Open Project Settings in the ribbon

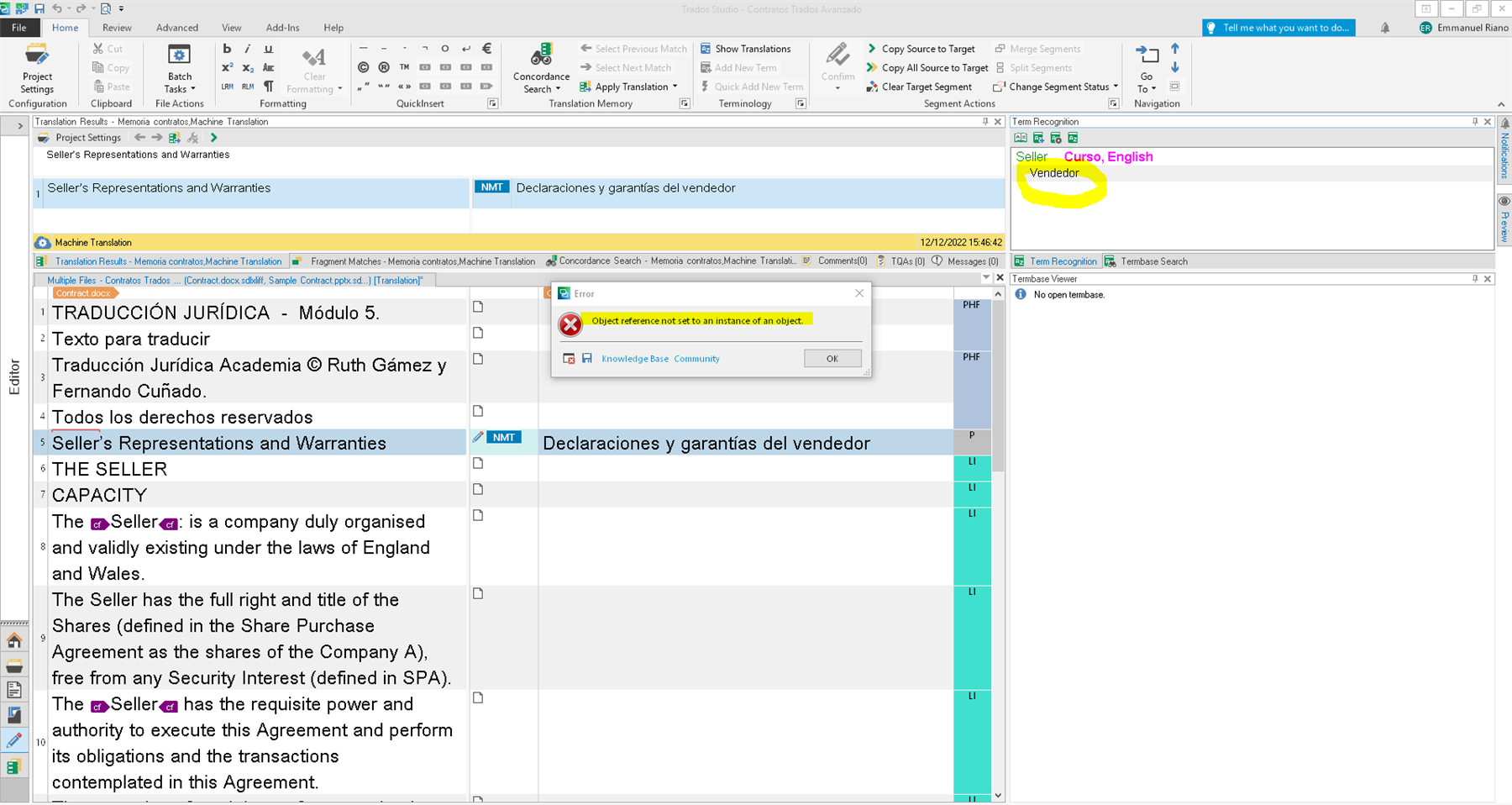point(37,68)
